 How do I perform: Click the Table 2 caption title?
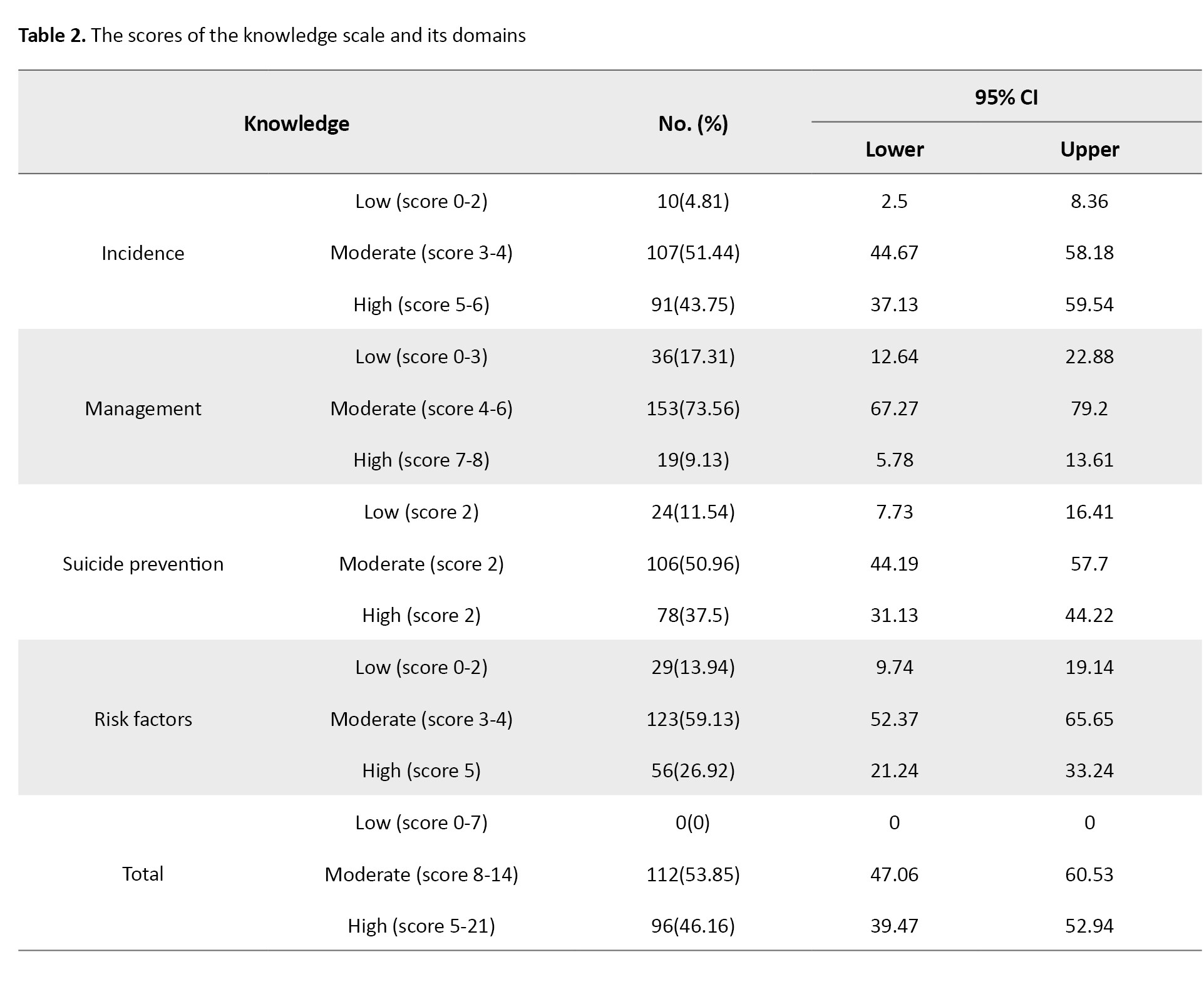(272, 35)
